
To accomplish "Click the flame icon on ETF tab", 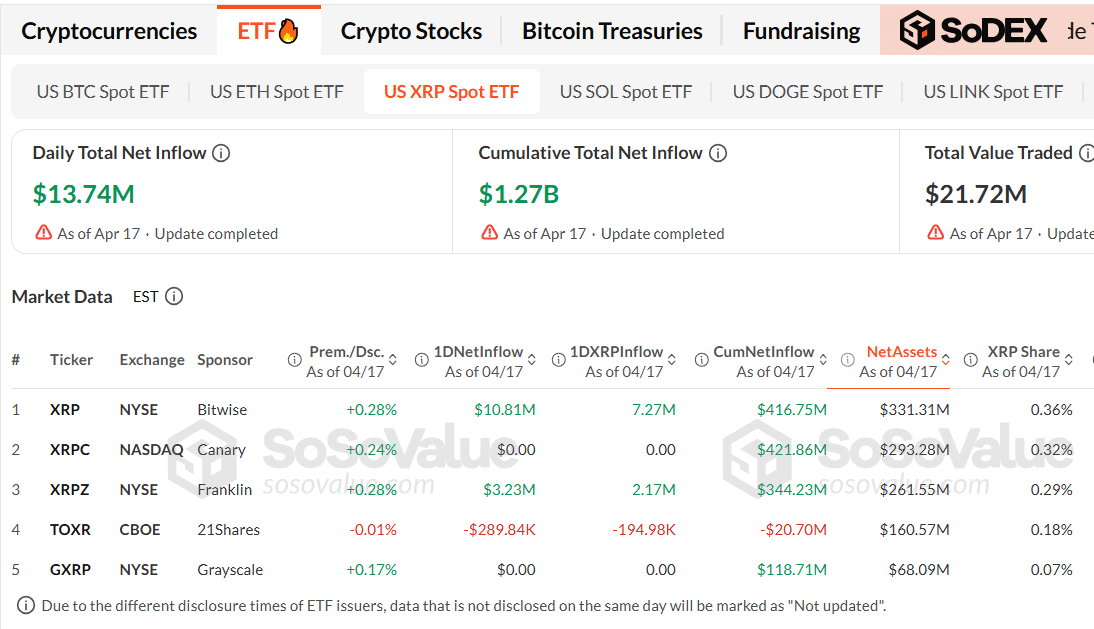I will [288, 29].
